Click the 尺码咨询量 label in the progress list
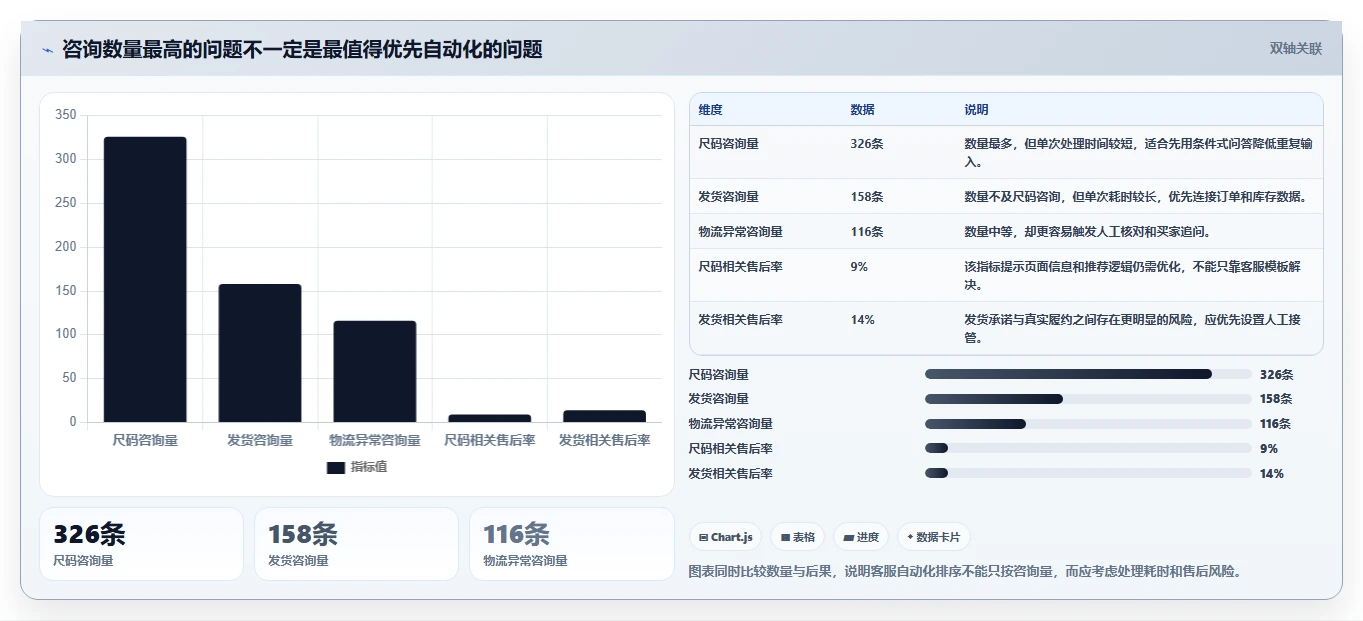Image resolution: width=1363 pixels, height=621 pixels. click(x=719, y=375)
